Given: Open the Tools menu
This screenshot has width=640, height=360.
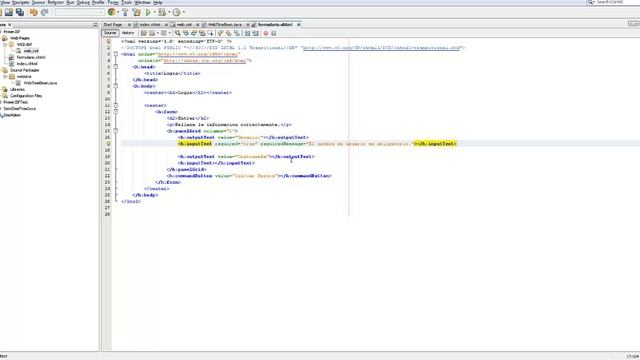Looking at the screenshot, I should pos(127,2).
